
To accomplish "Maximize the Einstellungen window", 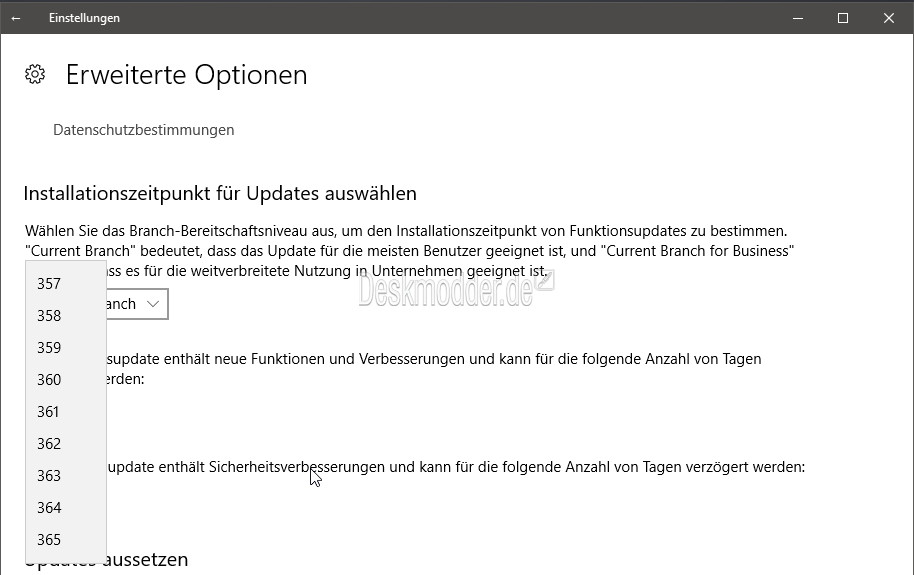I will point(843,18).
